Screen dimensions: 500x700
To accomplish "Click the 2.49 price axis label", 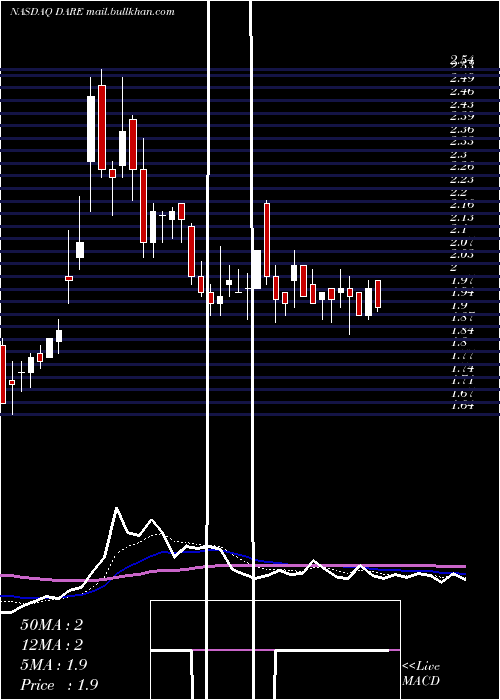I will 462,79.
